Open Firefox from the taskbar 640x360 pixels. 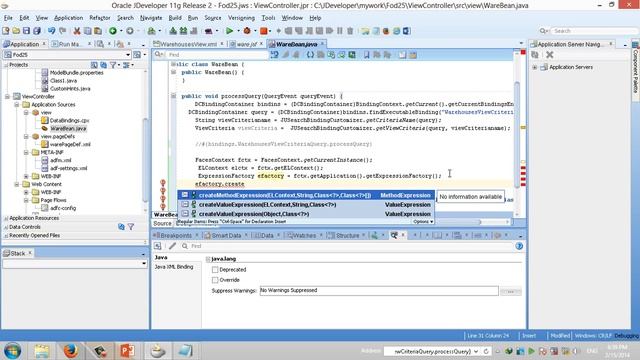[70, 351]
